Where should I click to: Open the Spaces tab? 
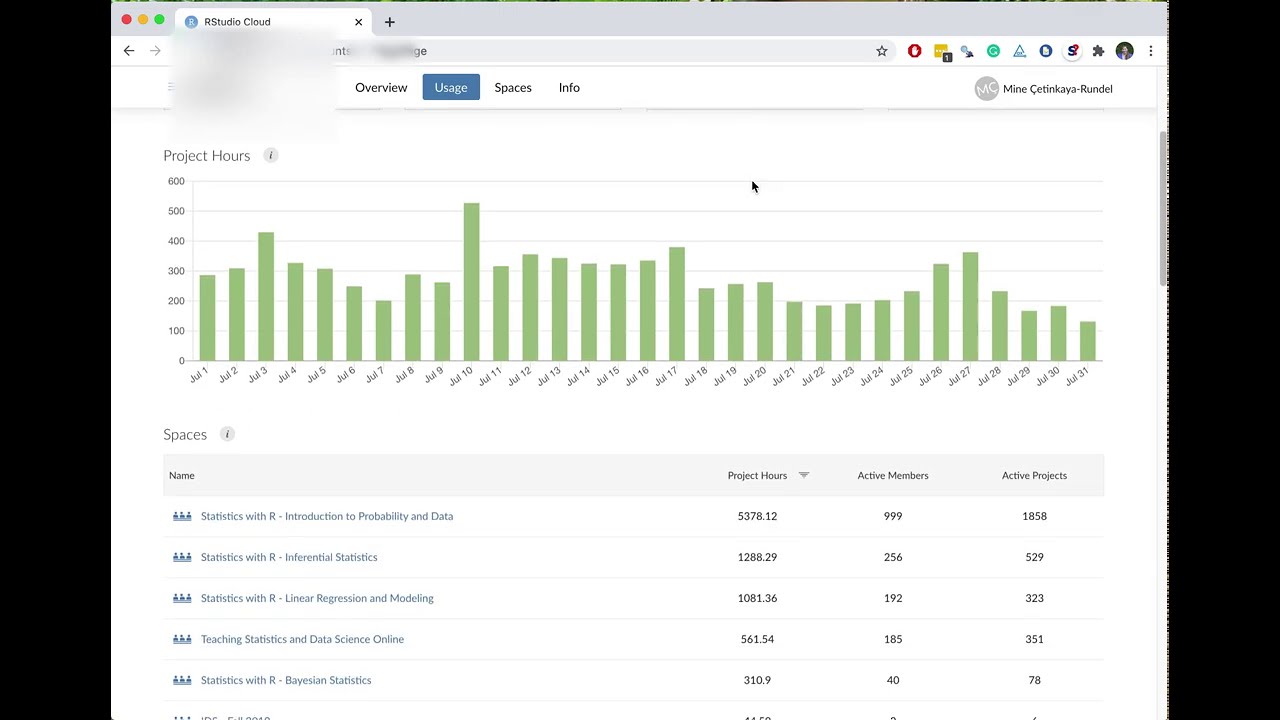click(513, 88)
